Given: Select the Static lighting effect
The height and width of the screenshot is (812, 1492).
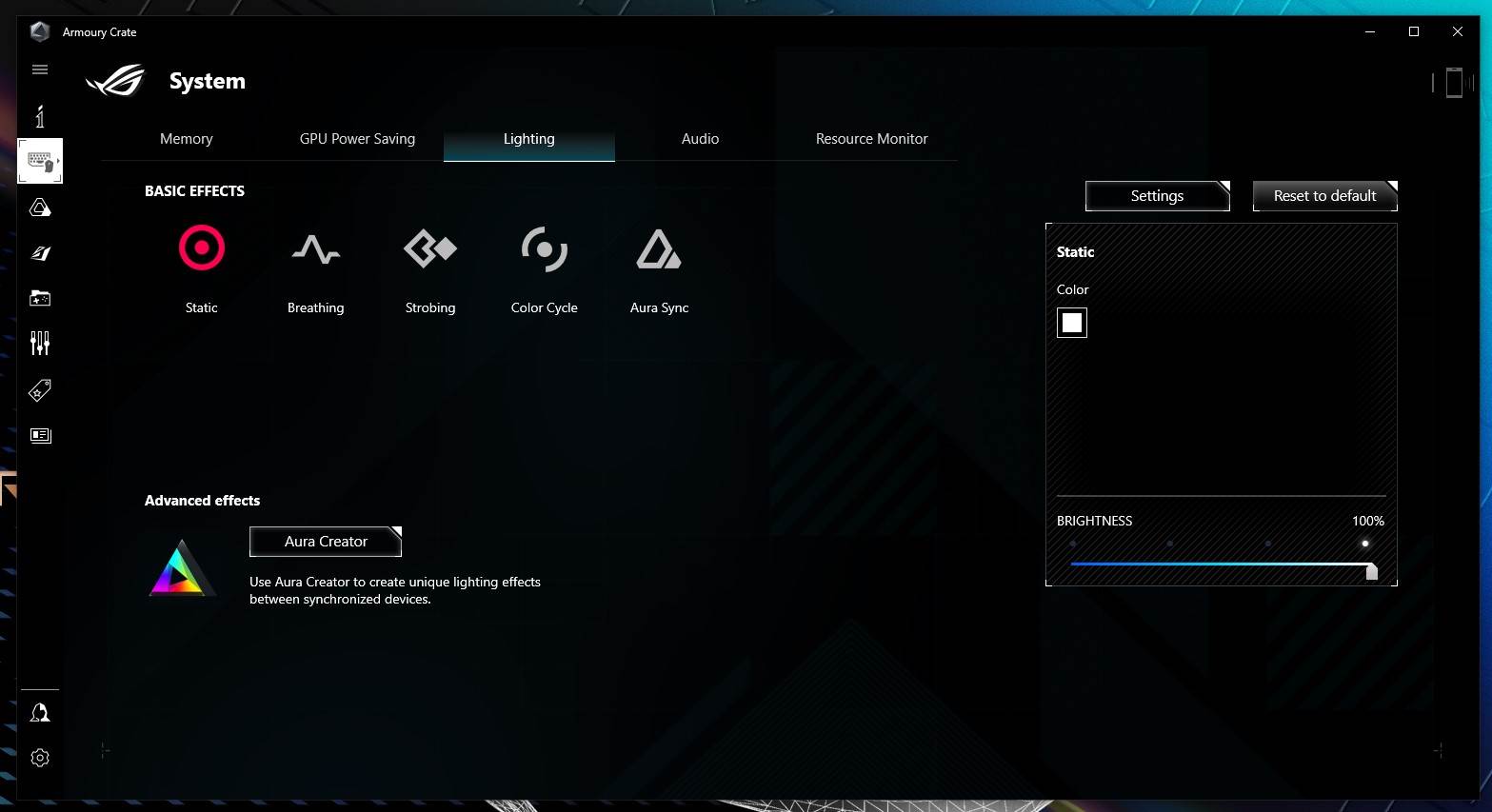Looking at the screenshot, I should coord(202,249).
